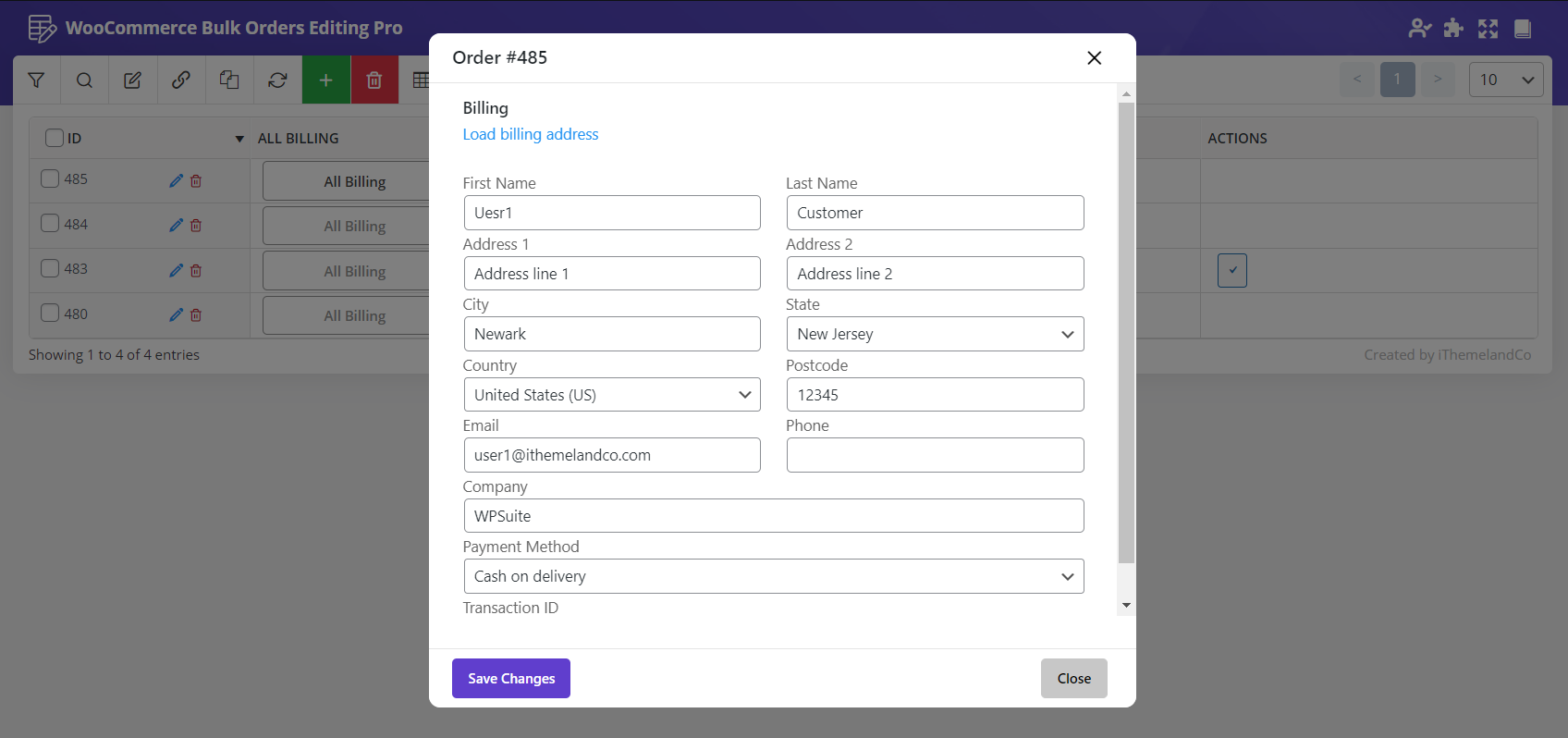This screenshot has width=1568, height=738.
Task: Click into the Phone input field
Action: tap(935, 456)
